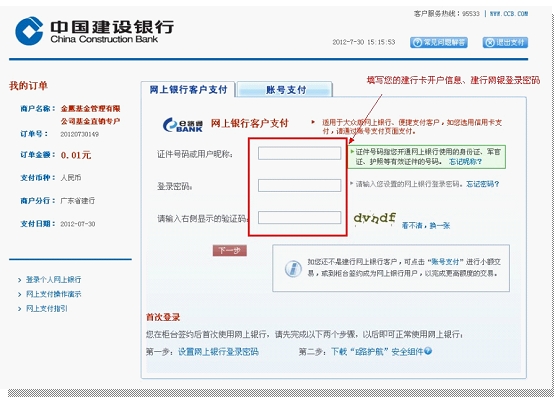554x416 pixels.
Task: Switch to 账号支付 tab
Action: point(285,89)
